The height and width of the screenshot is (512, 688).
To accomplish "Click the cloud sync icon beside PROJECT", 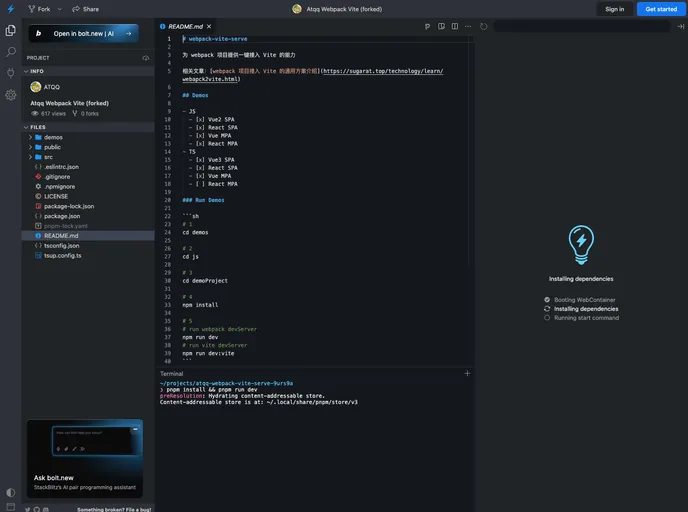I will click(x=146, y=58).
